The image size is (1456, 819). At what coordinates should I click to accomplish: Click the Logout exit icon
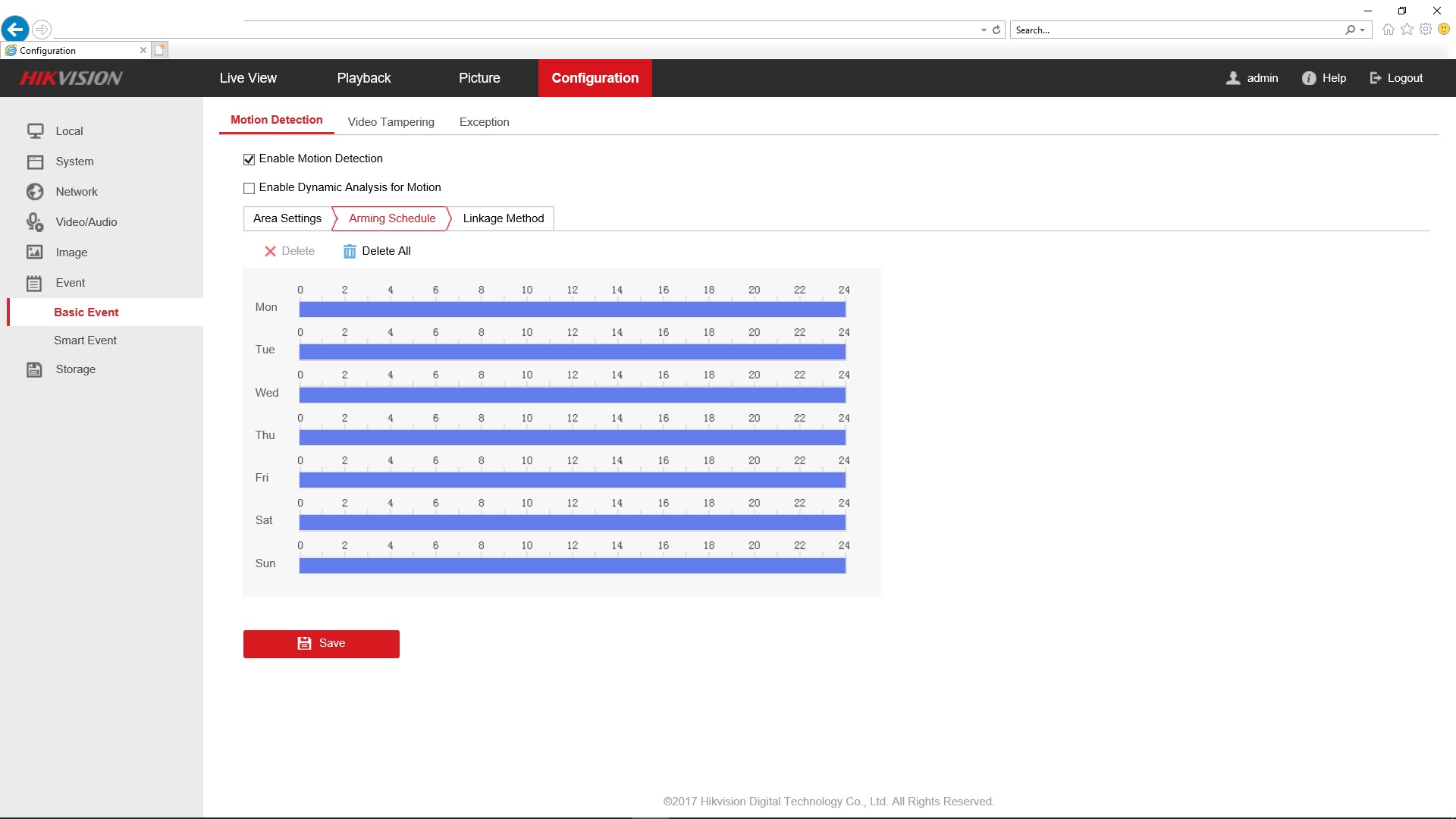point(1376,78)
